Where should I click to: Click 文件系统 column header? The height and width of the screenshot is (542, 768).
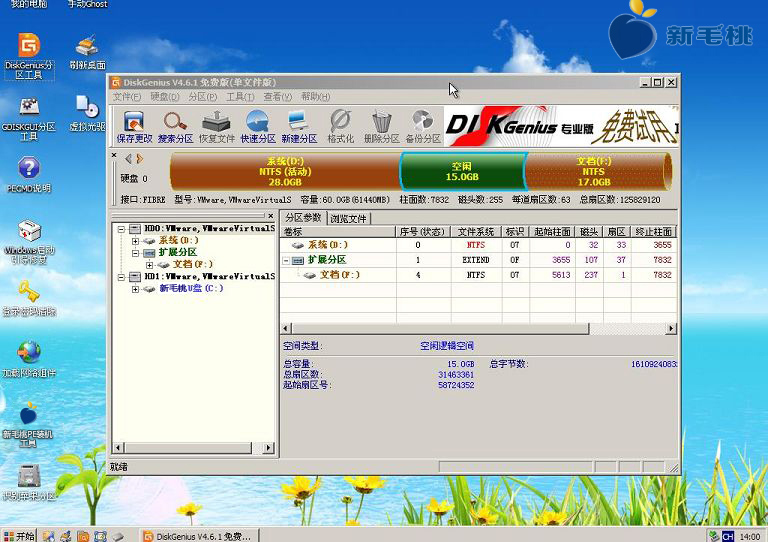[476, 232]
